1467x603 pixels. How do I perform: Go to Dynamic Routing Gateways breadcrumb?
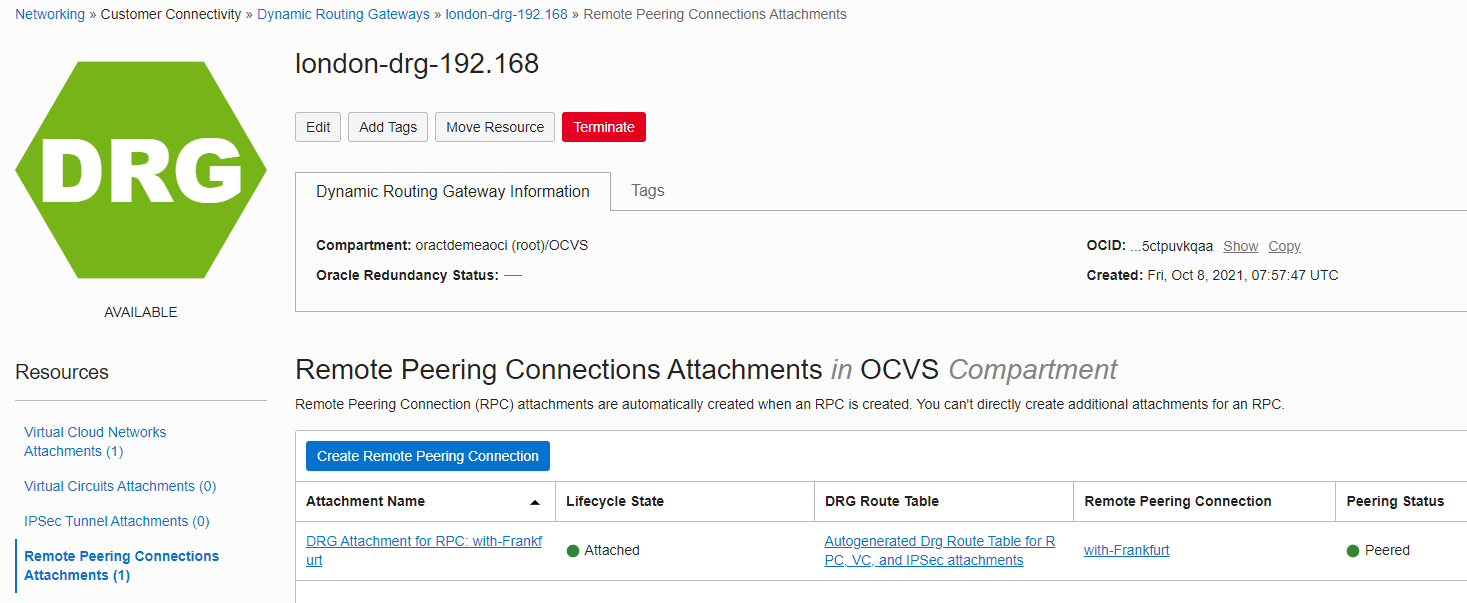[x=343, y=14]
